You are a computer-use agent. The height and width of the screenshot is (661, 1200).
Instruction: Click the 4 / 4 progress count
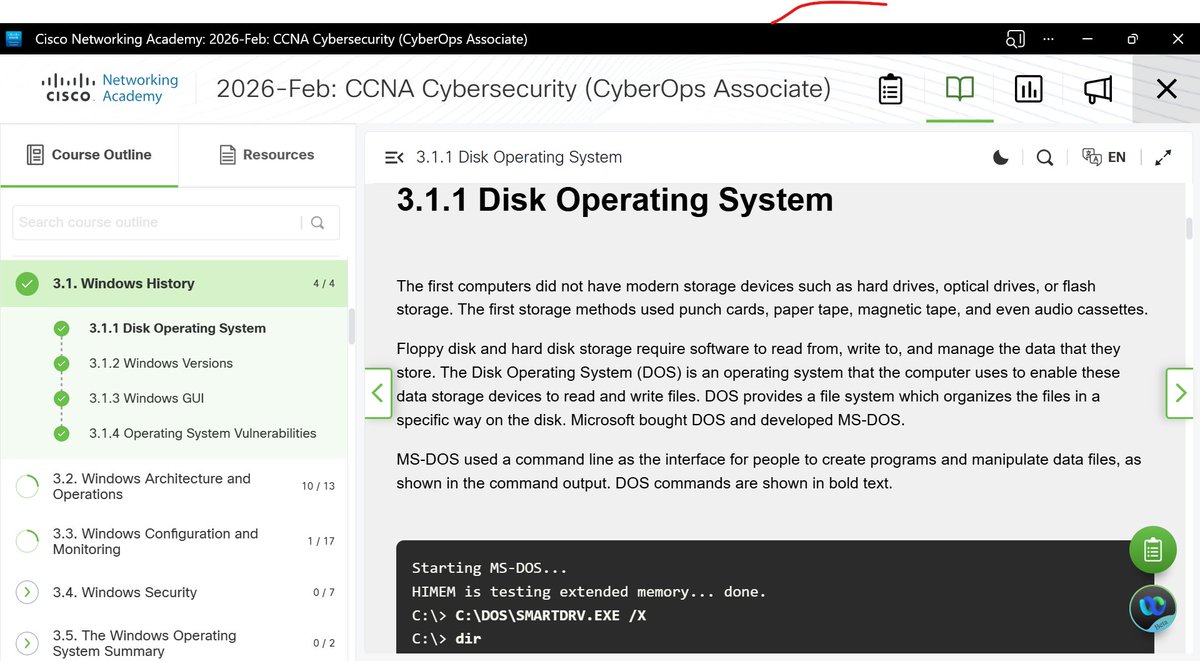323,284
